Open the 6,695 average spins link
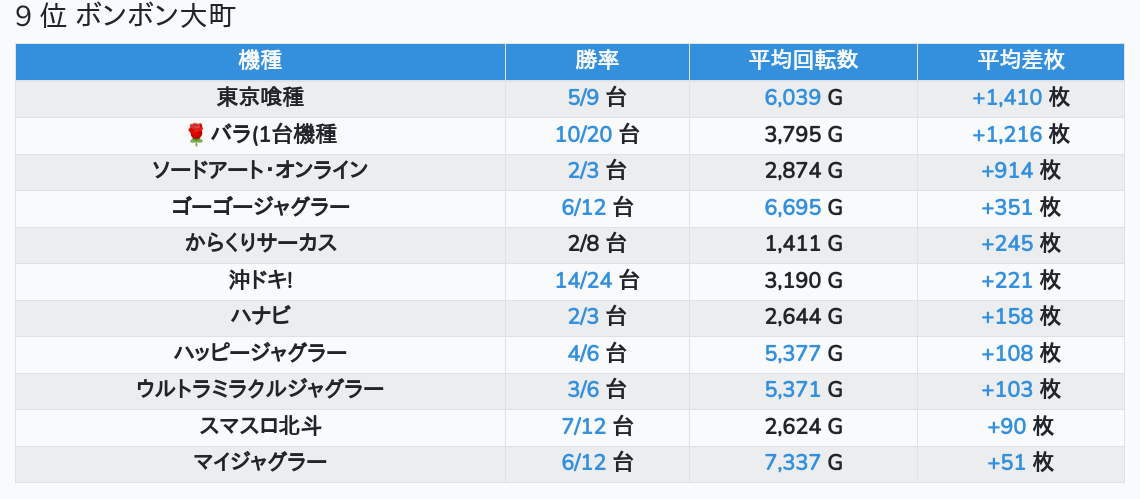Screen dimensions: 1140x499 (792, 207)
